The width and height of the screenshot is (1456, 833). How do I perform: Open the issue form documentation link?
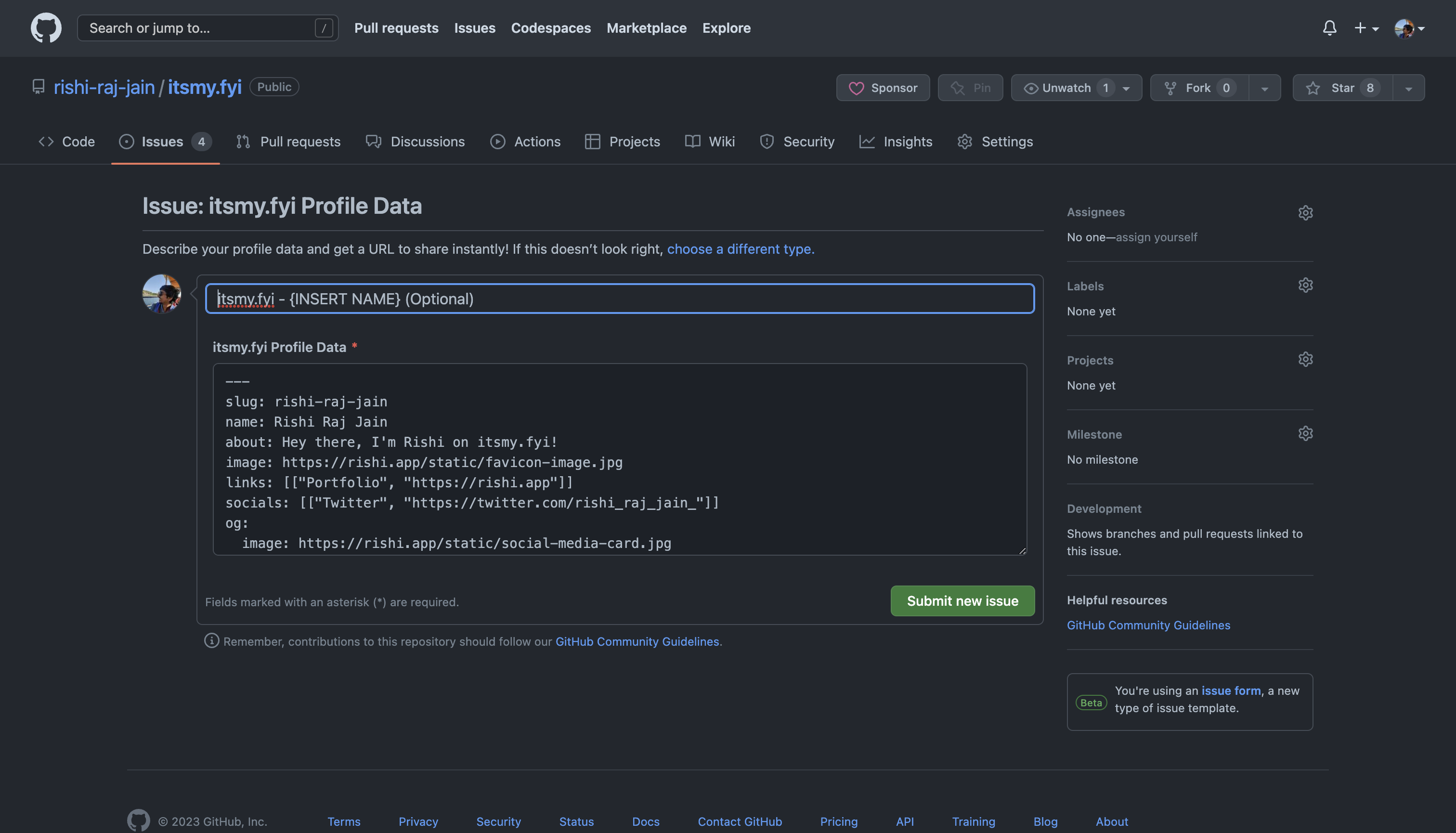[x=1231, y=690]
